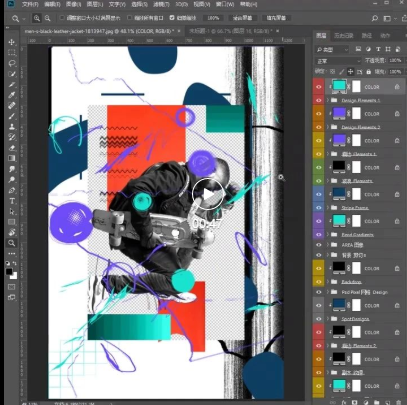Viewport: 407px width, 405px height.
Task: Open the 图像(I) menu
Action: [73, 4]
